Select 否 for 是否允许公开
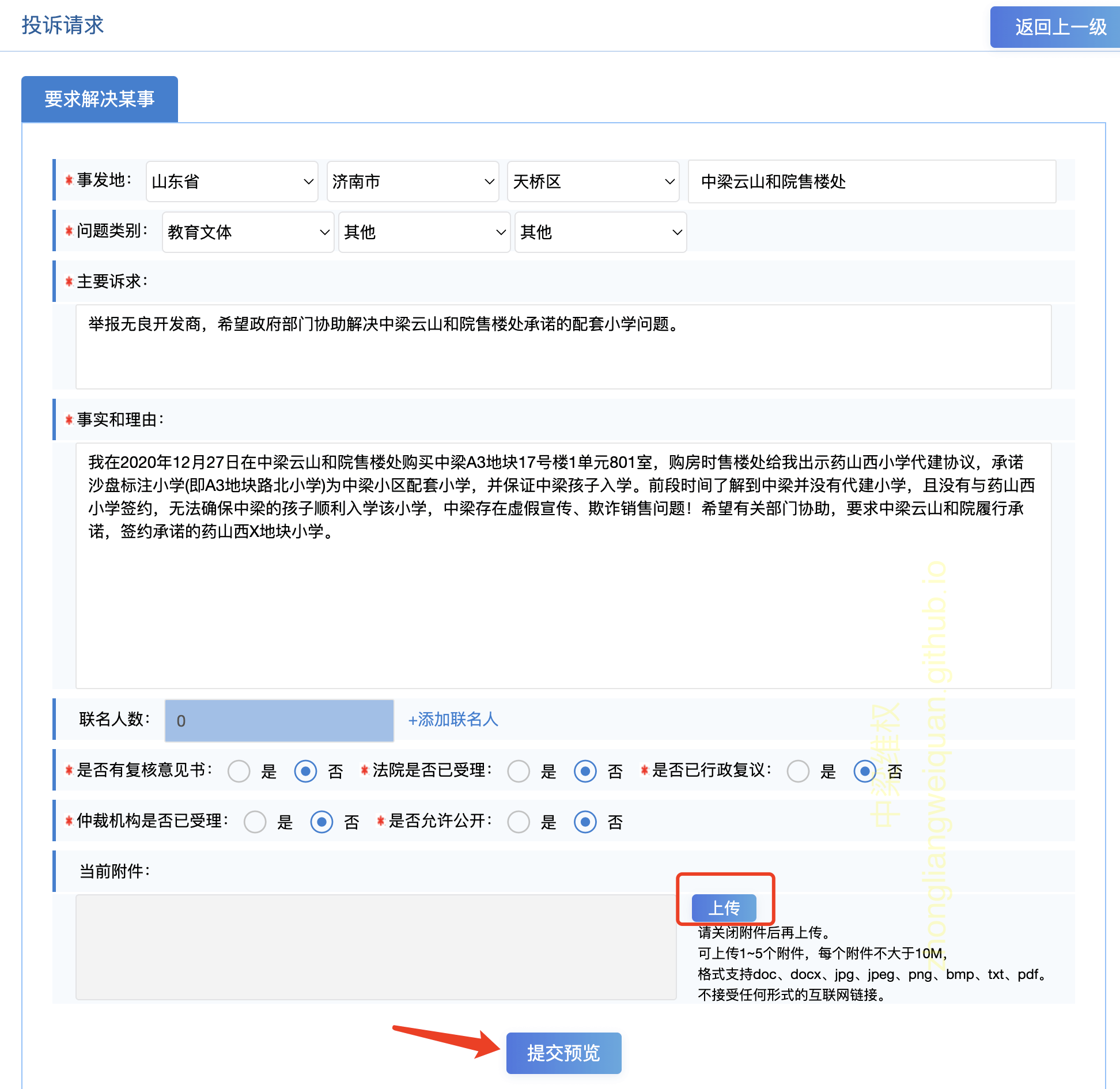The image size is (1120, 1089). 585,822
